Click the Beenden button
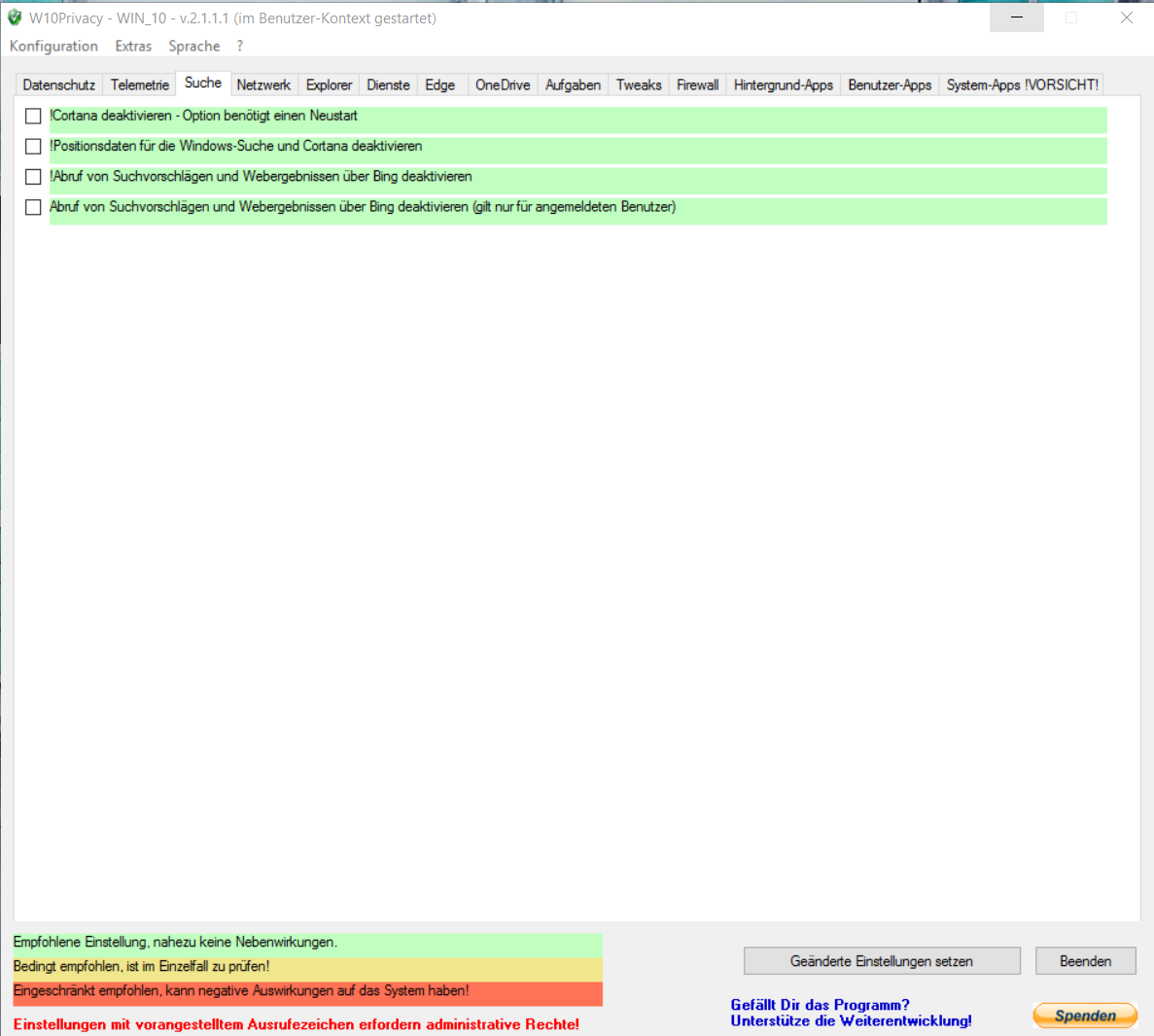The width and height of the screenshot is (1154, 1036). [x=1086, y=961]
